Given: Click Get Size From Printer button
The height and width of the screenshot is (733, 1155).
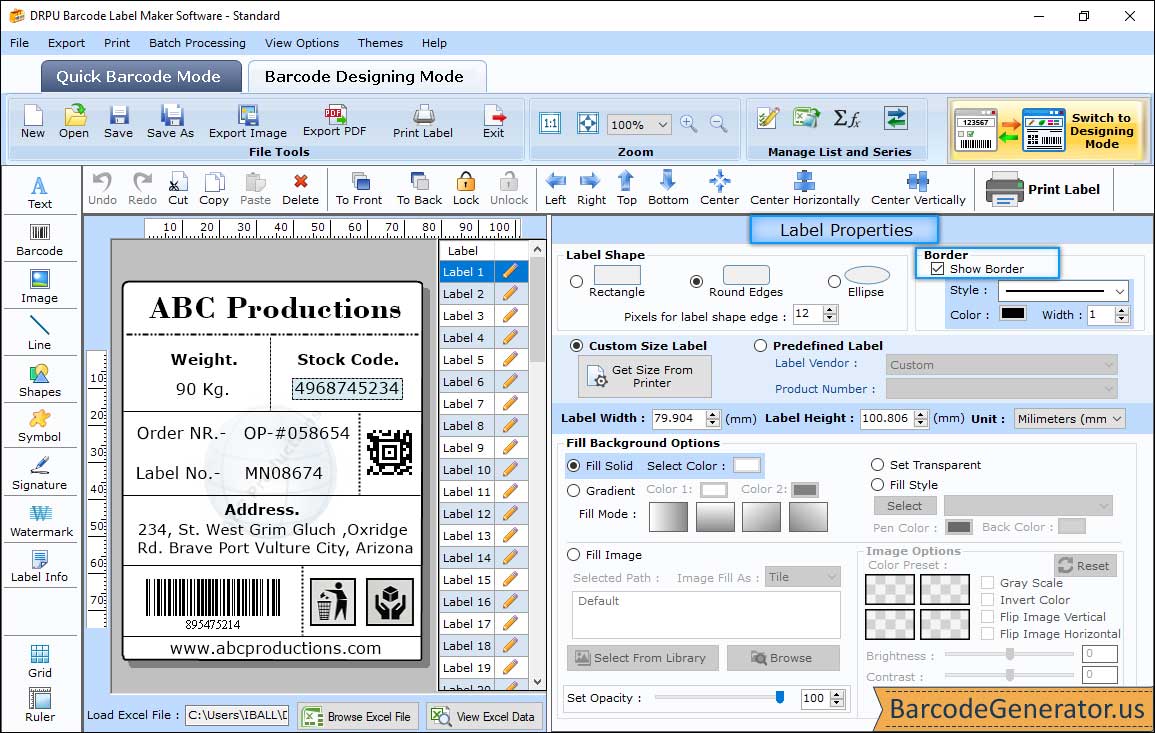Looking at the screenshot, I should click(645, 376).
